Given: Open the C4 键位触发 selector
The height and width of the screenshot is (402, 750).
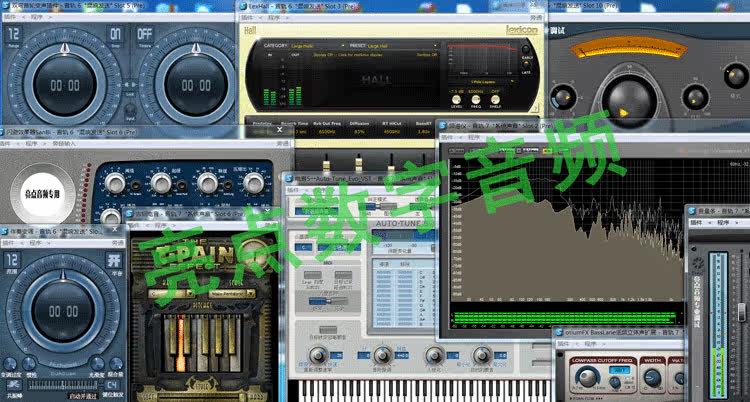Looking at the screenshot, I should point(113,385).
